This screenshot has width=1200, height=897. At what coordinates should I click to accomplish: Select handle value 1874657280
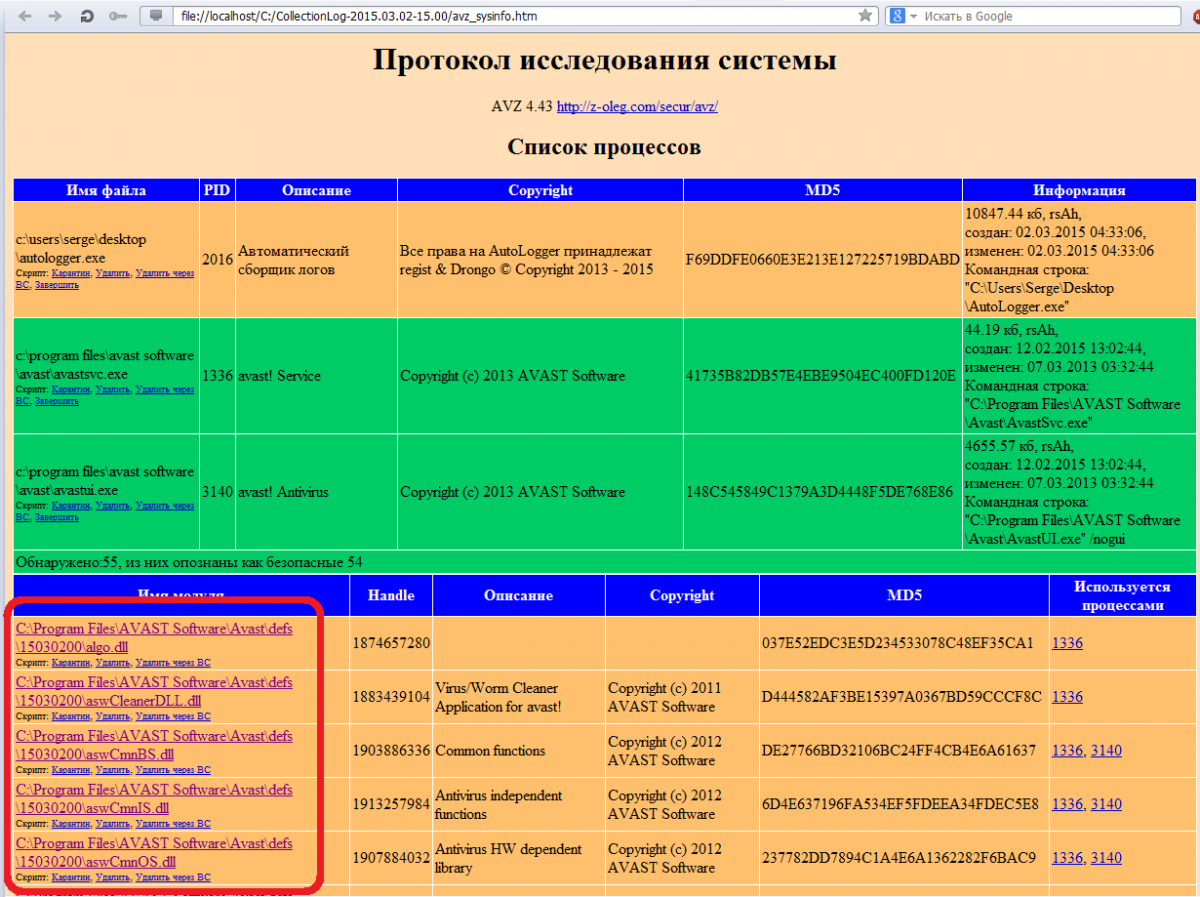click(391, 643)
